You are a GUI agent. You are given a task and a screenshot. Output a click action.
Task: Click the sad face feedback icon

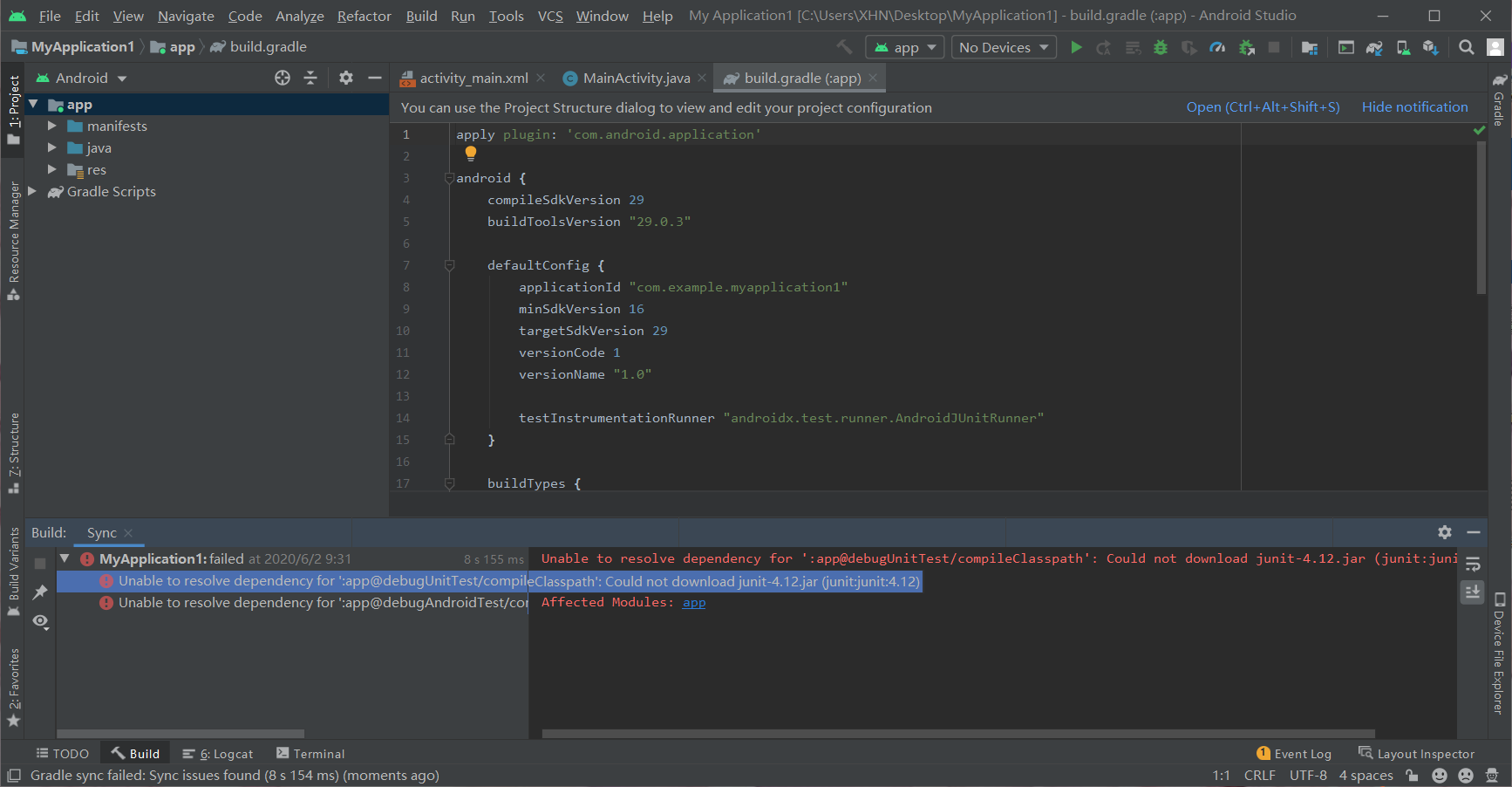pyautogui.click(x=1466, y=775)
